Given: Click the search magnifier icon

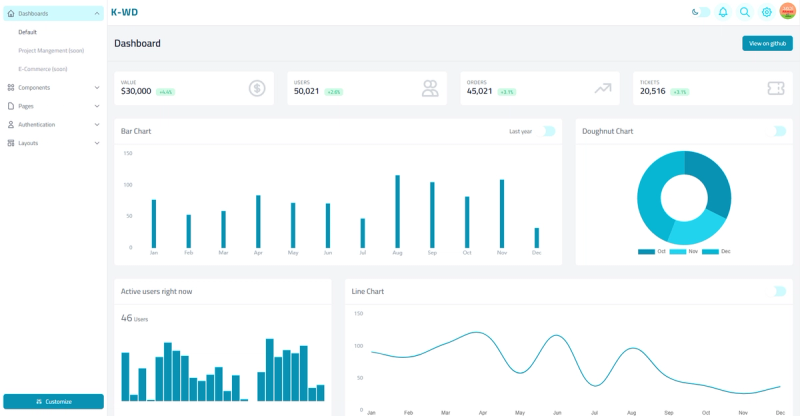Looking at the screenshot, I should tap(745, 12).
